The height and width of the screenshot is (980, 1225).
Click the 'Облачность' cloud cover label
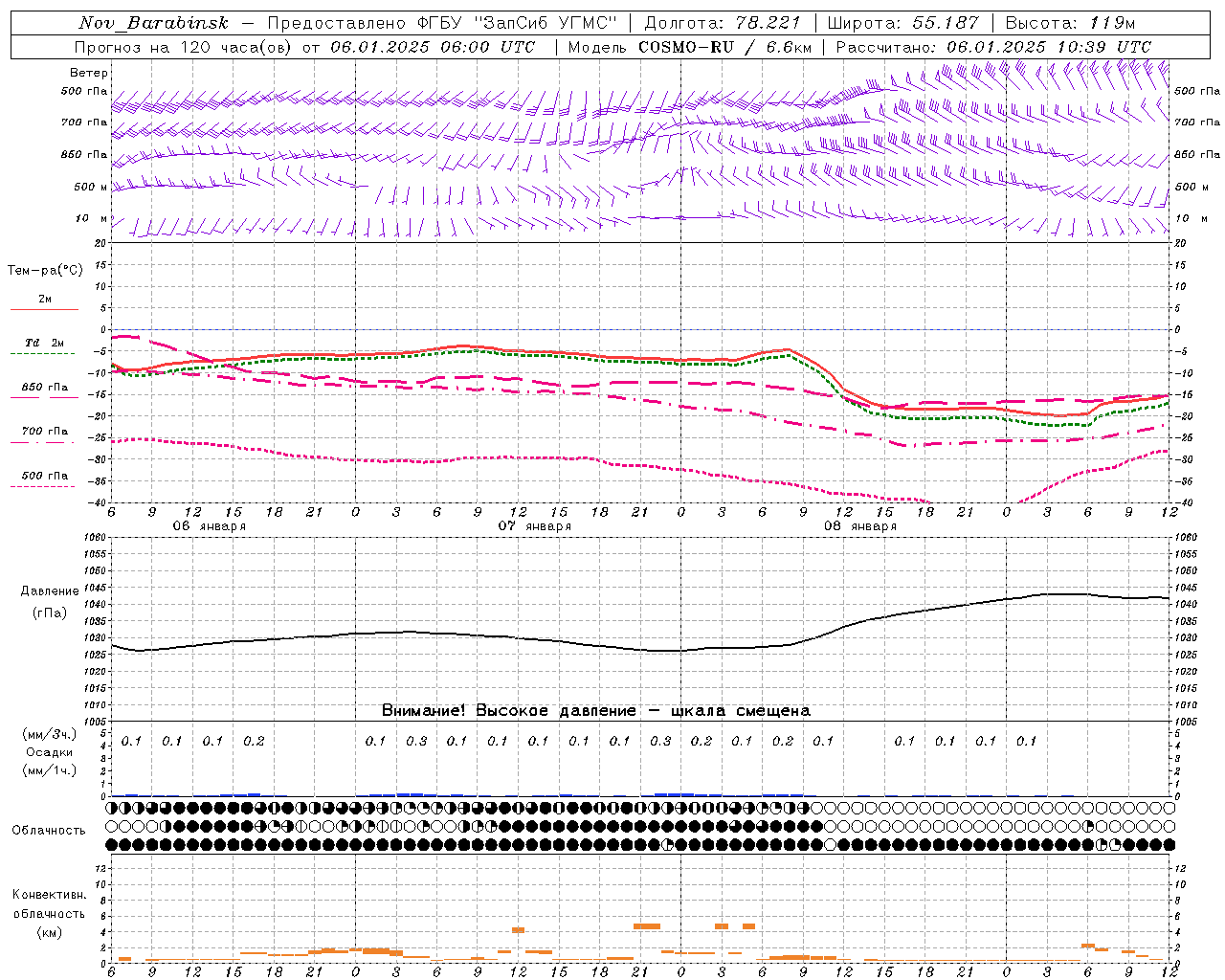click(49, 831)
